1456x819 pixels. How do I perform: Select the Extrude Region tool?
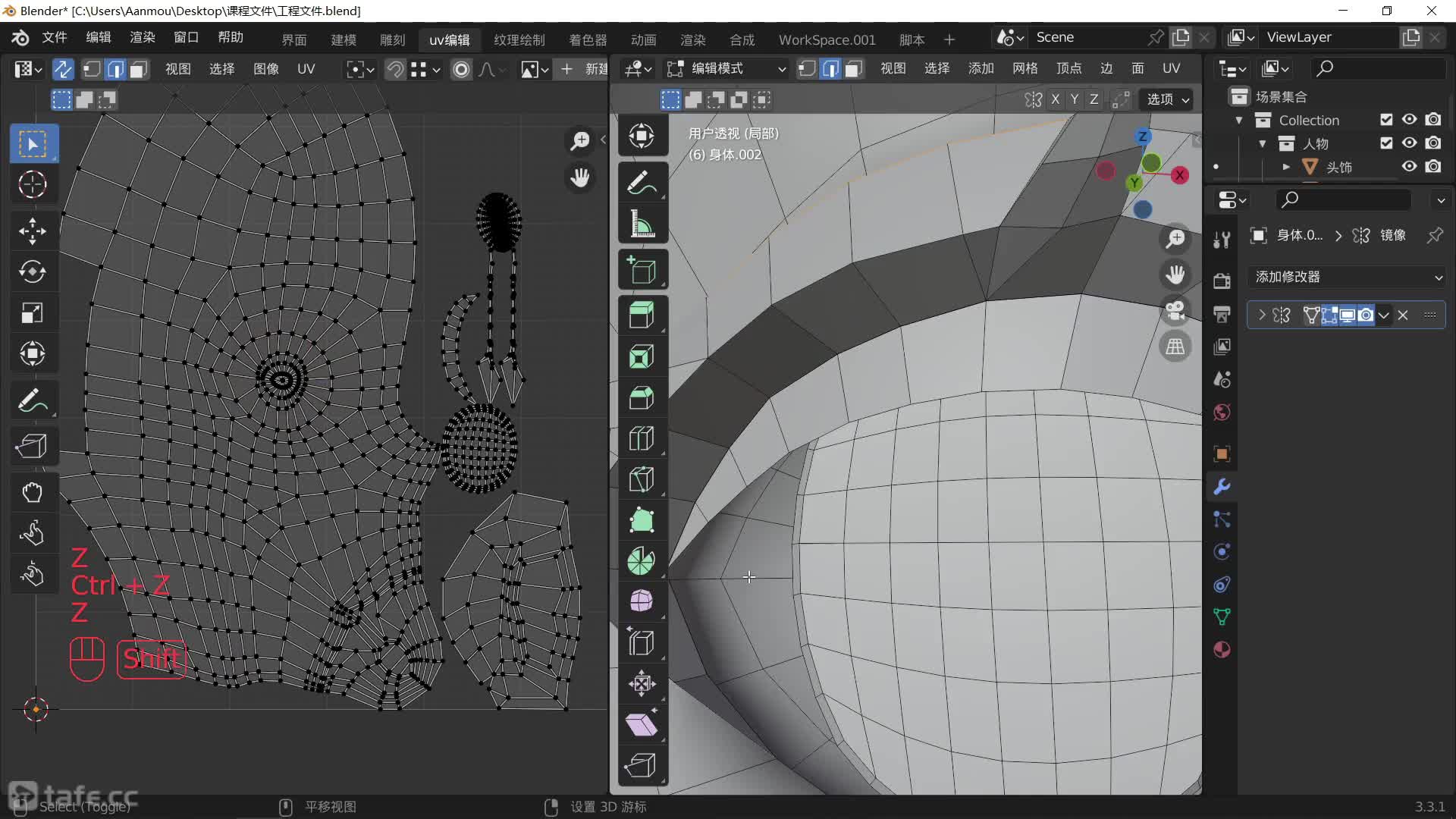642,315
